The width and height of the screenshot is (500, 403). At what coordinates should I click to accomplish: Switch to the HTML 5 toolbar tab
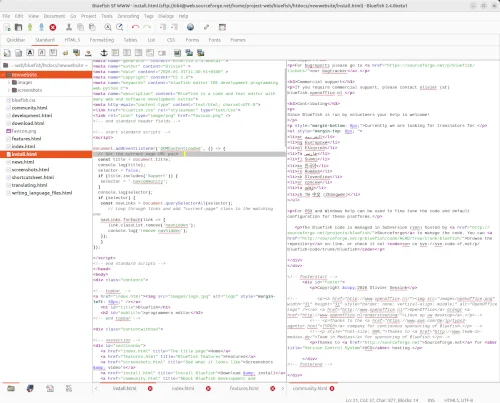point(72,40)
